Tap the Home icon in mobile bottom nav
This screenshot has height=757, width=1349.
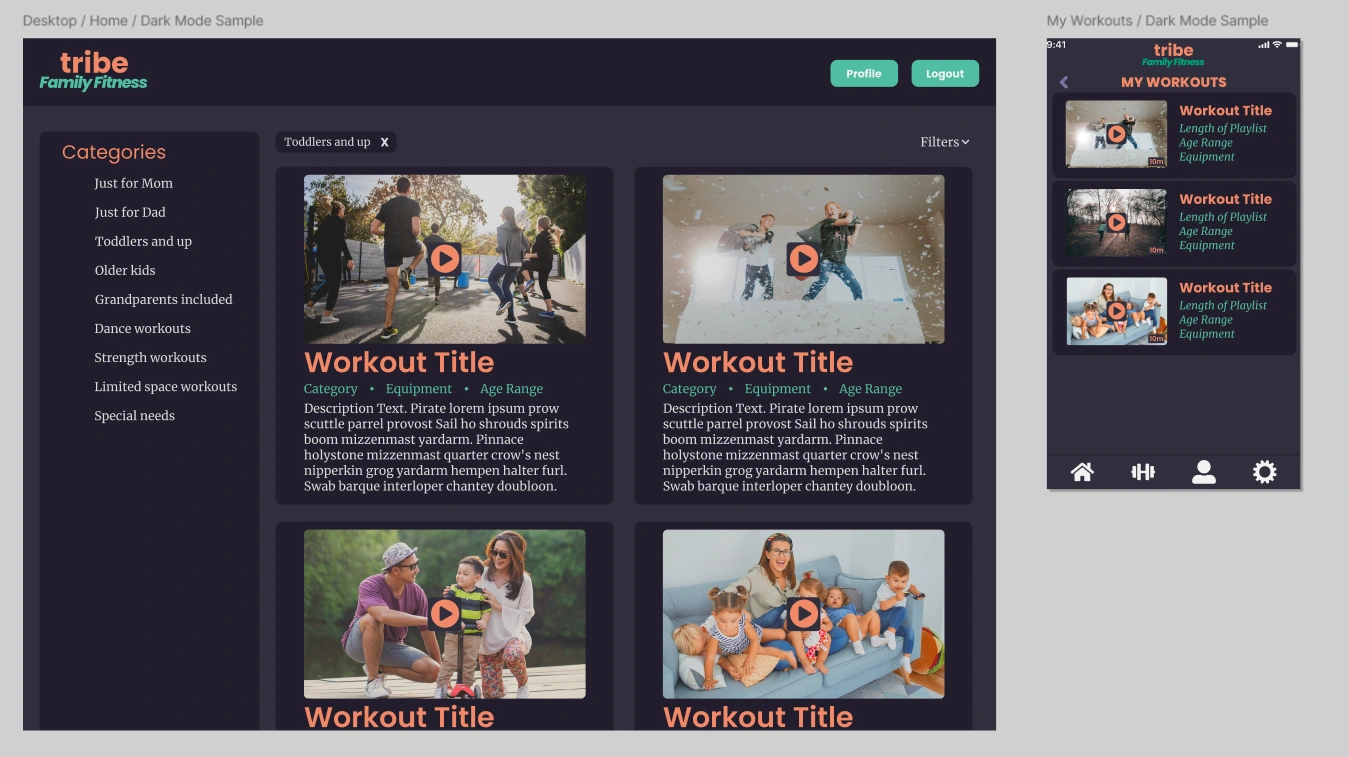[1082, 472]
